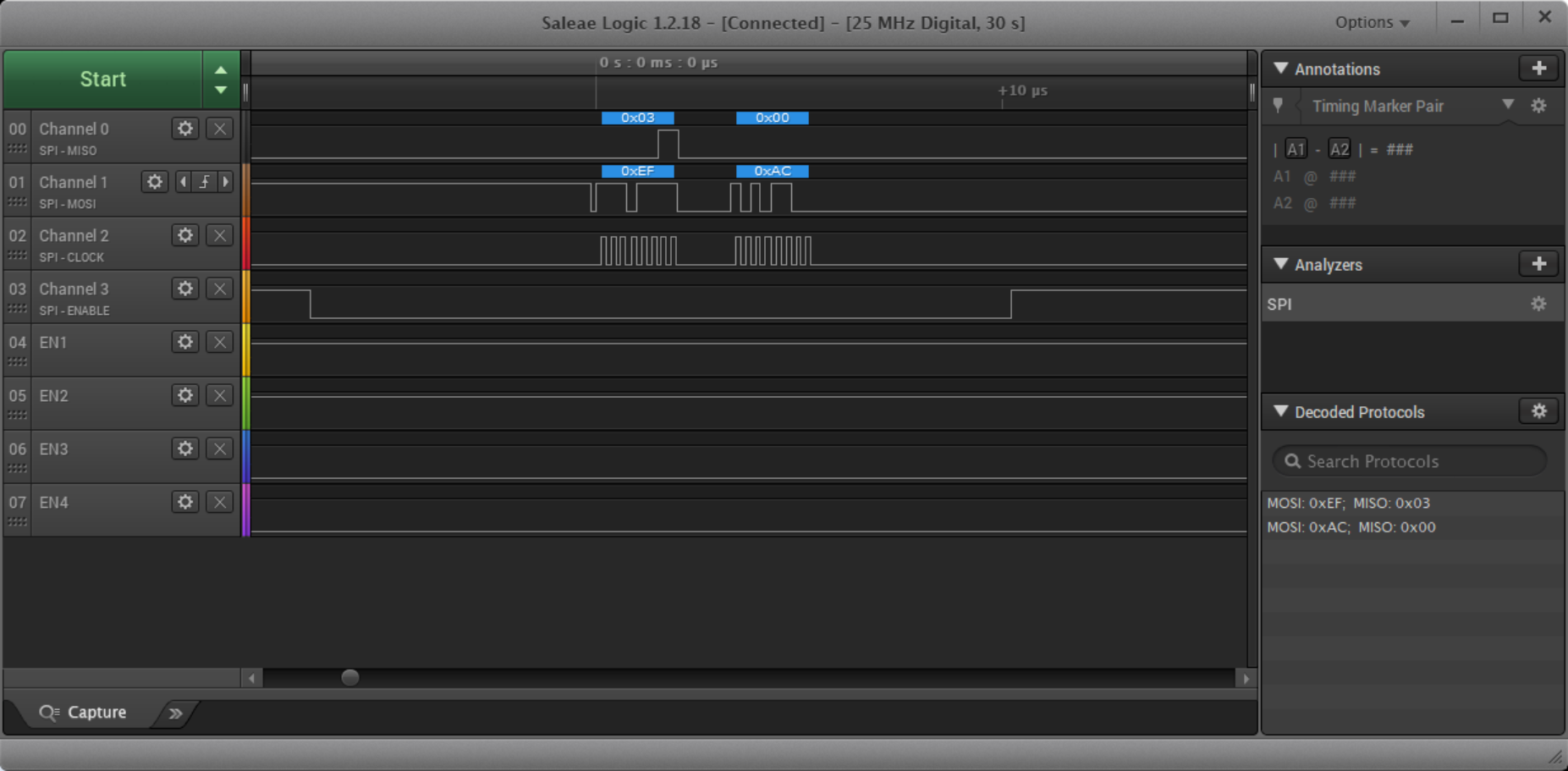Remove Channel 2 with its X icon
The width and height of the screenshot is (1568, 771).
[219, 235]
